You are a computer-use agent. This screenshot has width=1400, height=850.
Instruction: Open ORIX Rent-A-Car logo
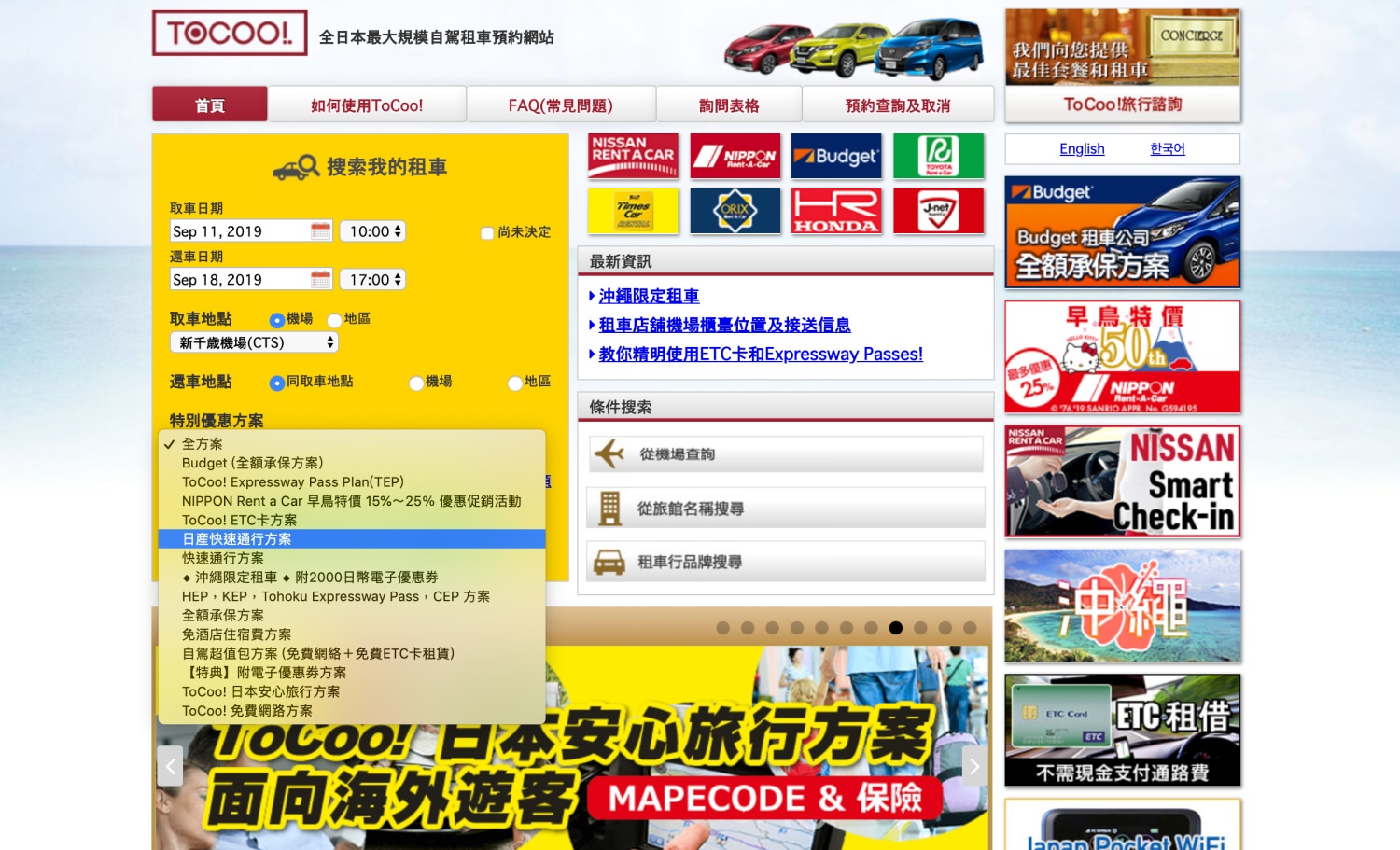[735, 210]
